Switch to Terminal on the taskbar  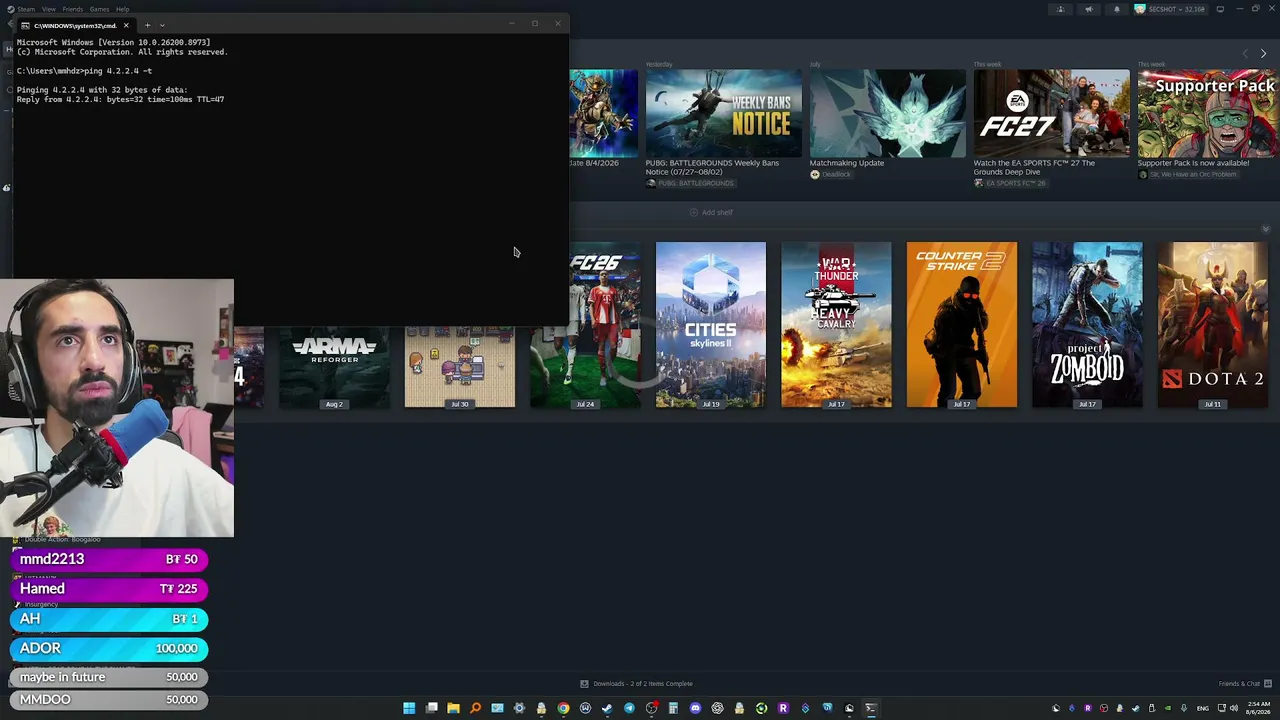point(871,708)
